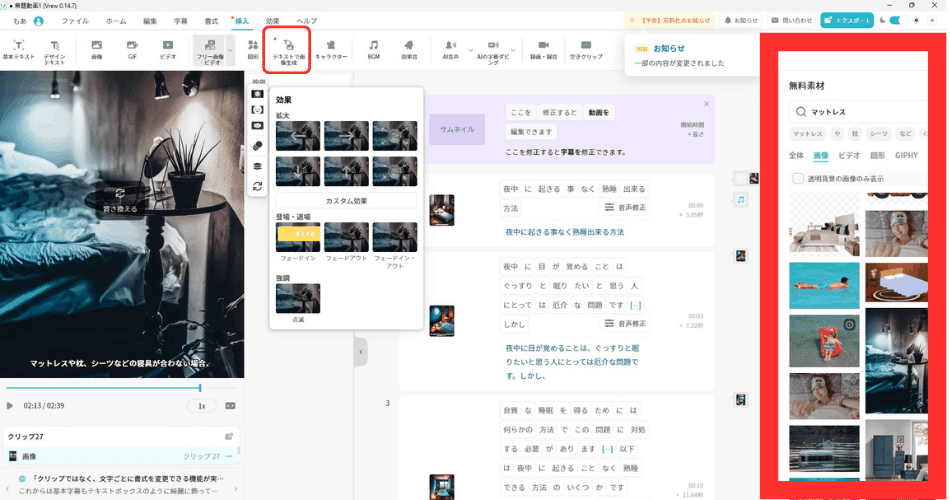Click the サムネイル thumbnail box

457,130
